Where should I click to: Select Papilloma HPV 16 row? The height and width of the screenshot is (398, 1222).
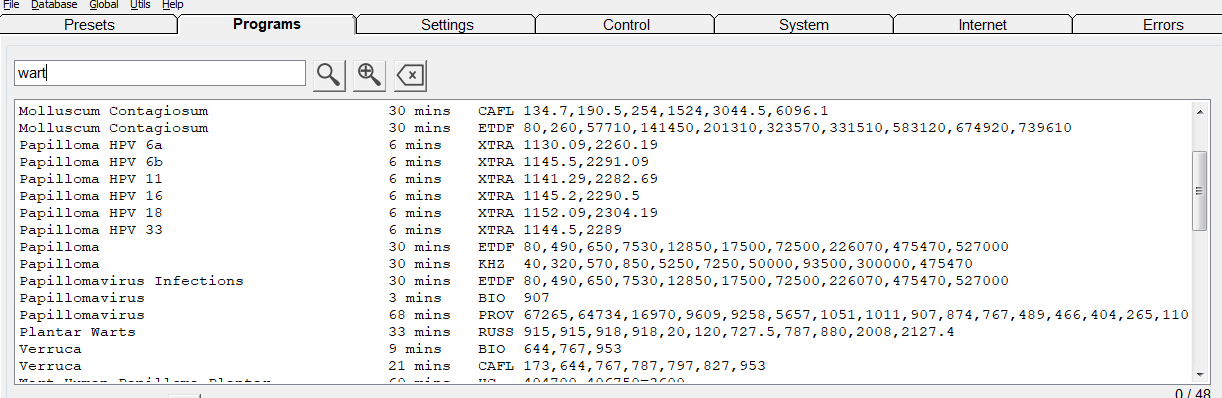[x=603, y=196]
